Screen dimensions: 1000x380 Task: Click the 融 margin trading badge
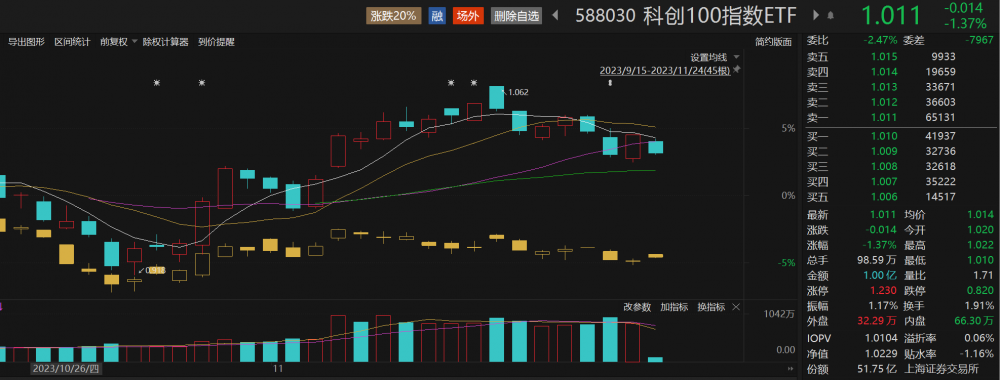click(x=437, y=16)
